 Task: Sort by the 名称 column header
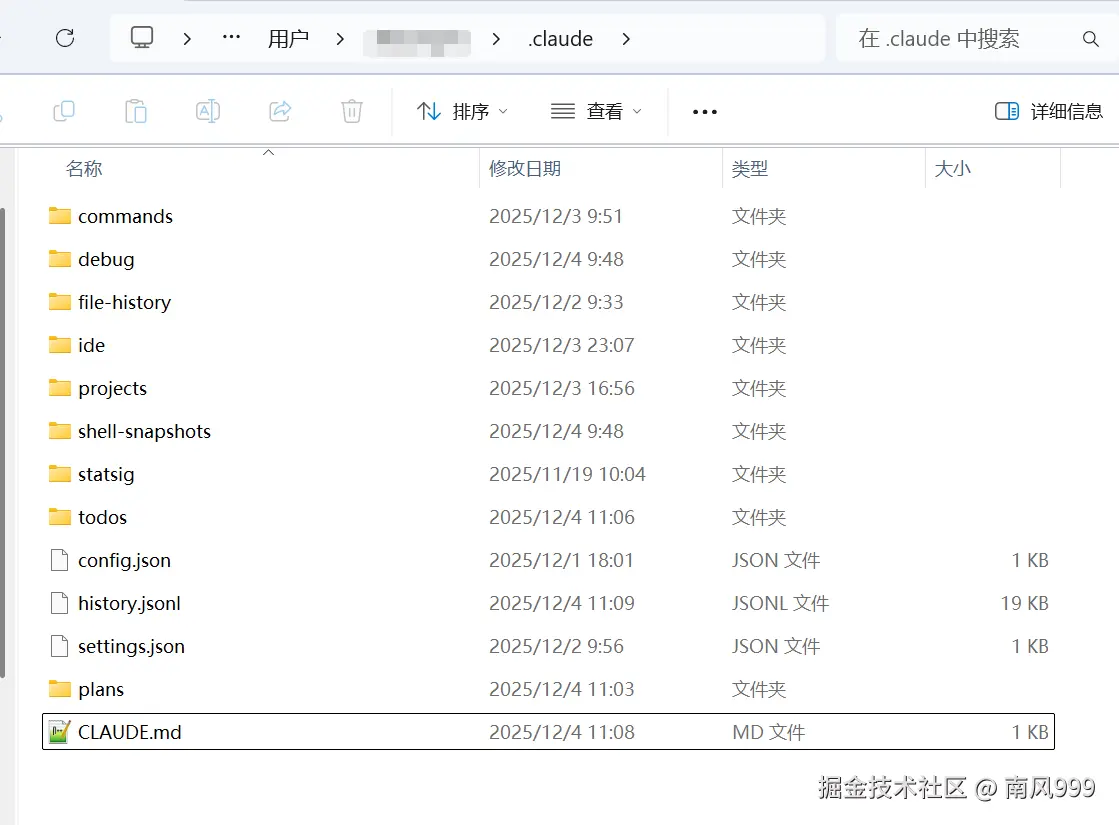84,168
